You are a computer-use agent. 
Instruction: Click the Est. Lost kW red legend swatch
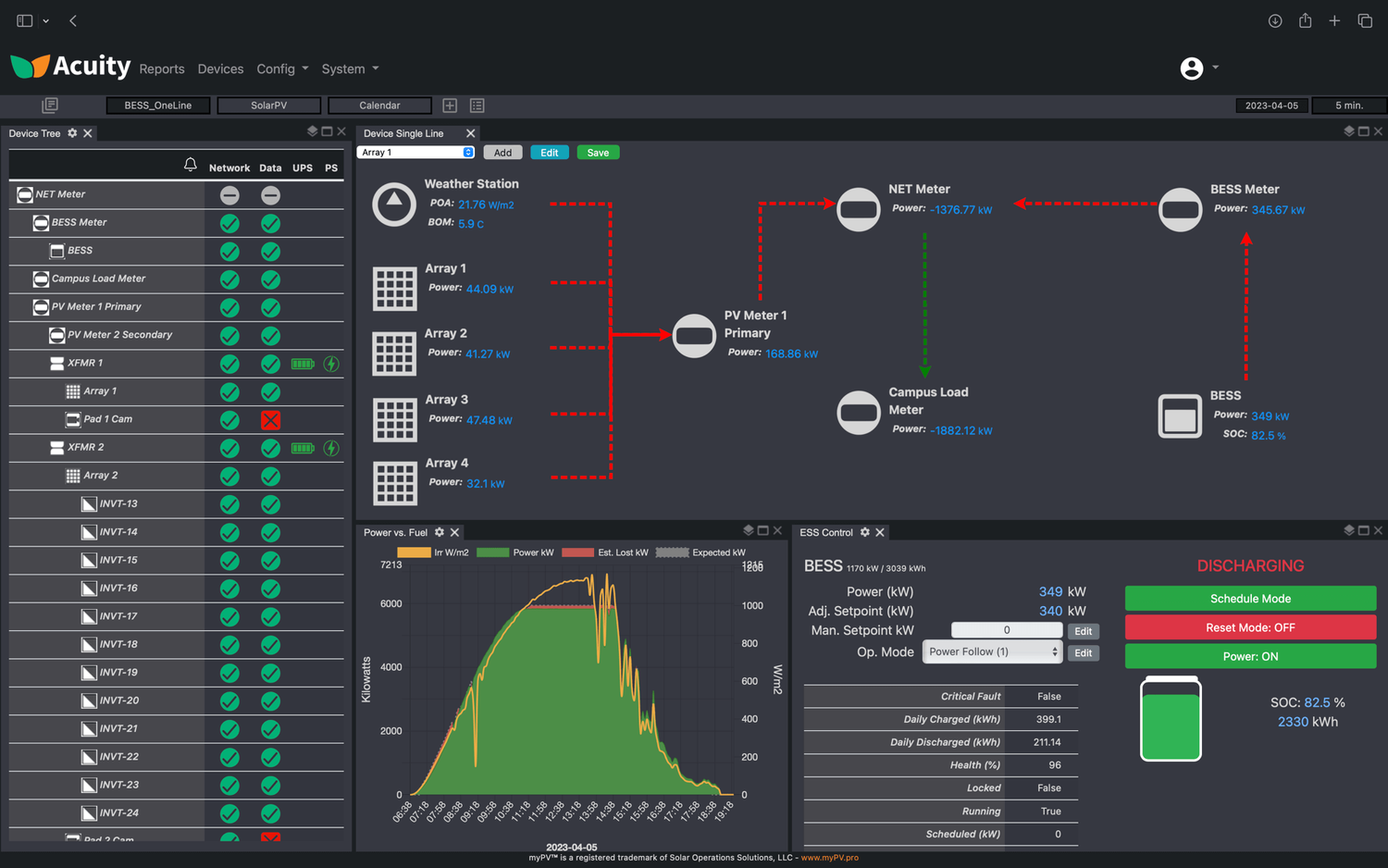[577, 552]
